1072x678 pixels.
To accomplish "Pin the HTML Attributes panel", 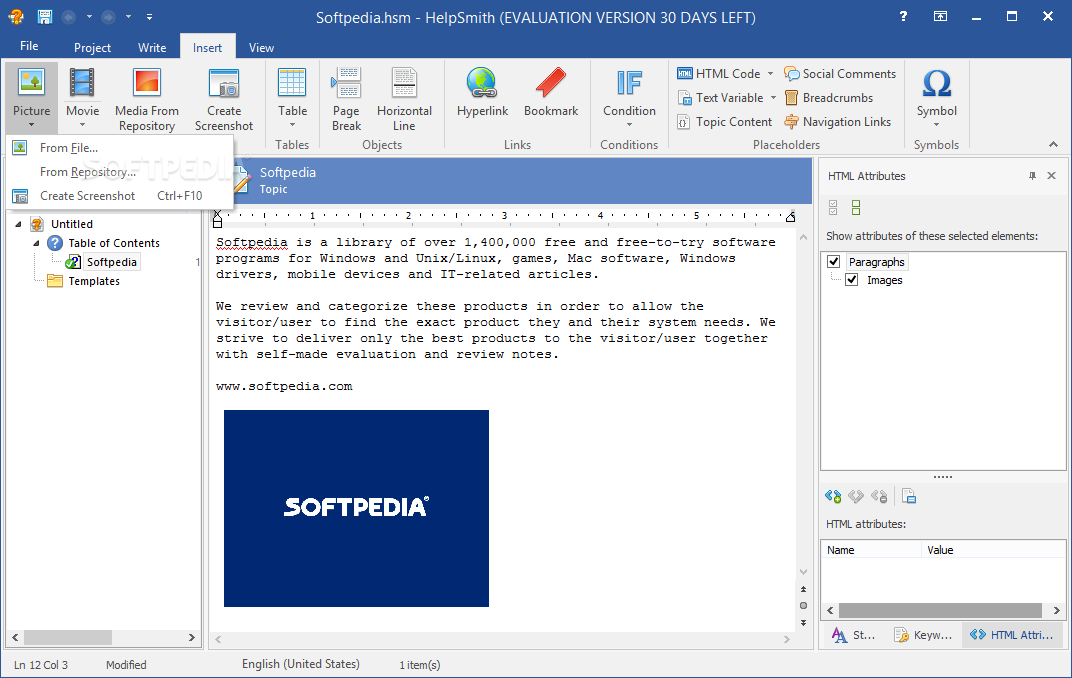I will tap(1032, 176).
